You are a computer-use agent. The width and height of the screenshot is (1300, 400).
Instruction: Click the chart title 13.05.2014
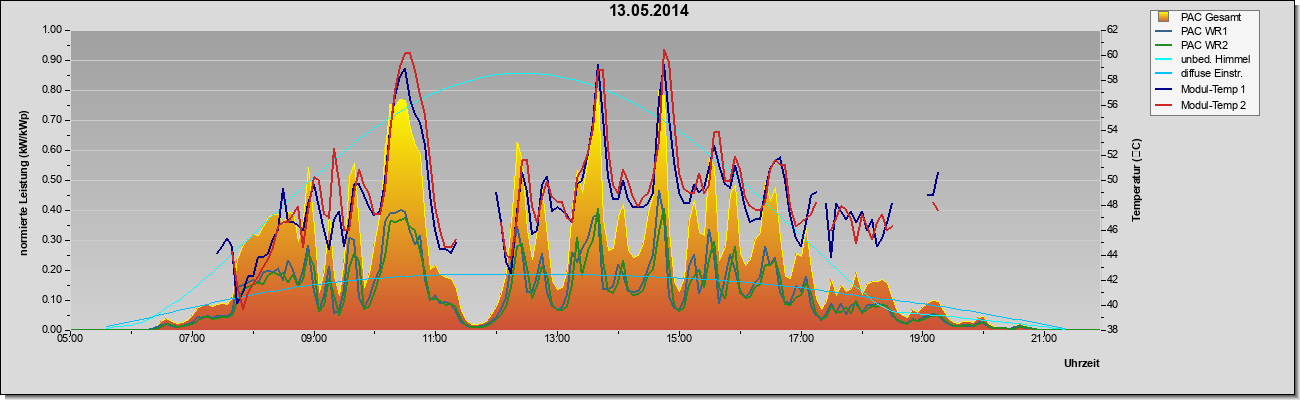tap(650, 11)
